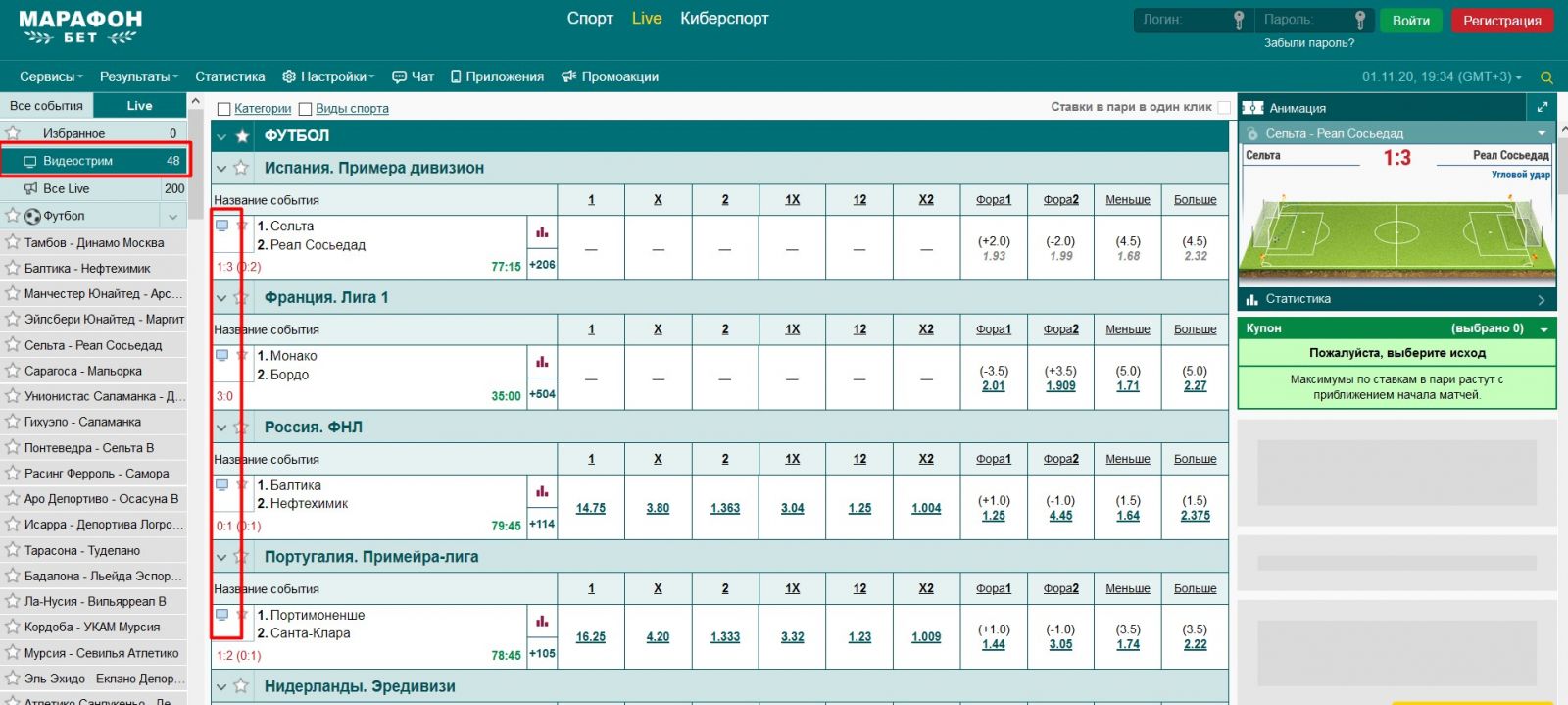This screenshot has height=705, width=1568.
Task: Switch to the Киберспорт tab
Action: 724,19
